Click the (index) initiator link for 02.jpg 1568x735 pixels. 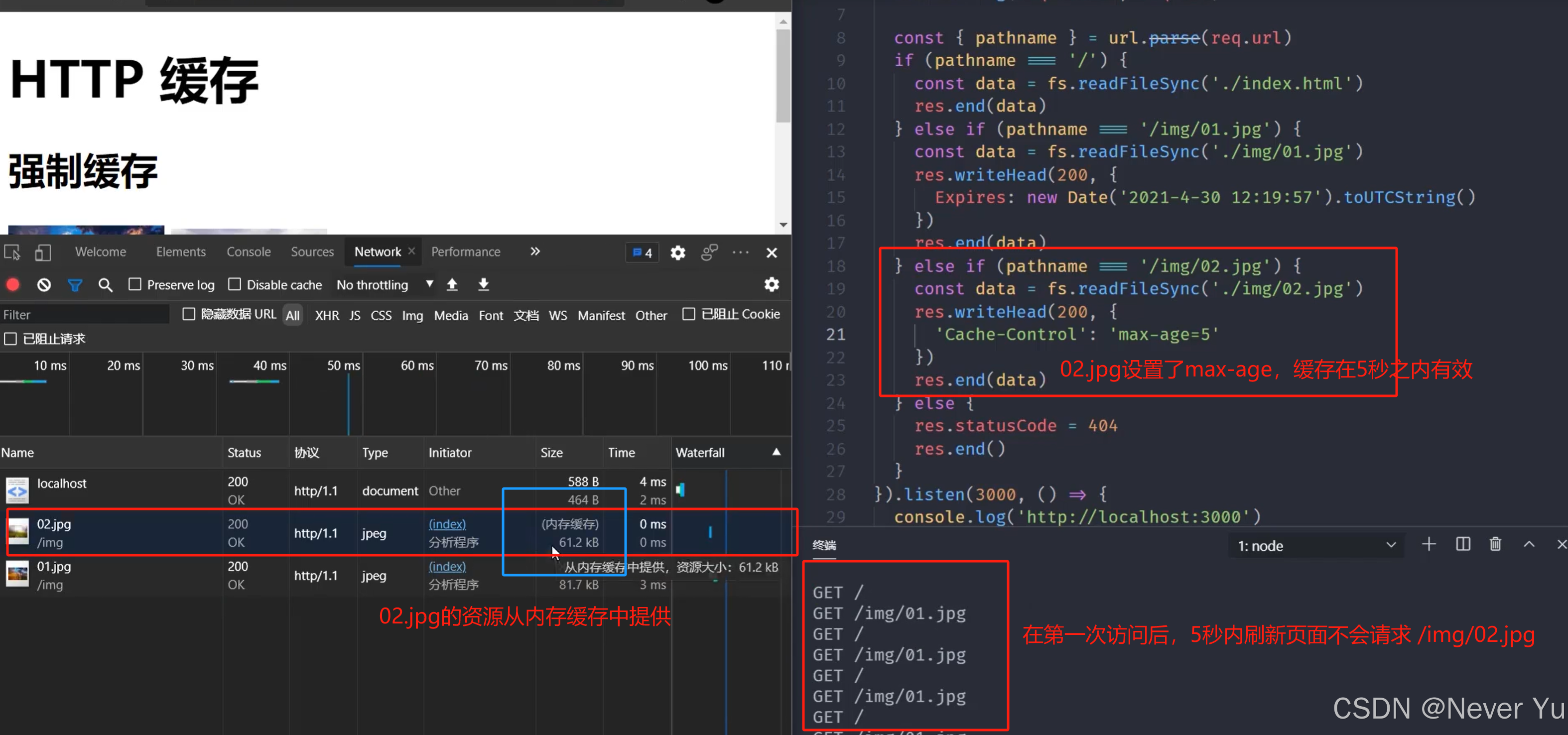tap(447, 524)
